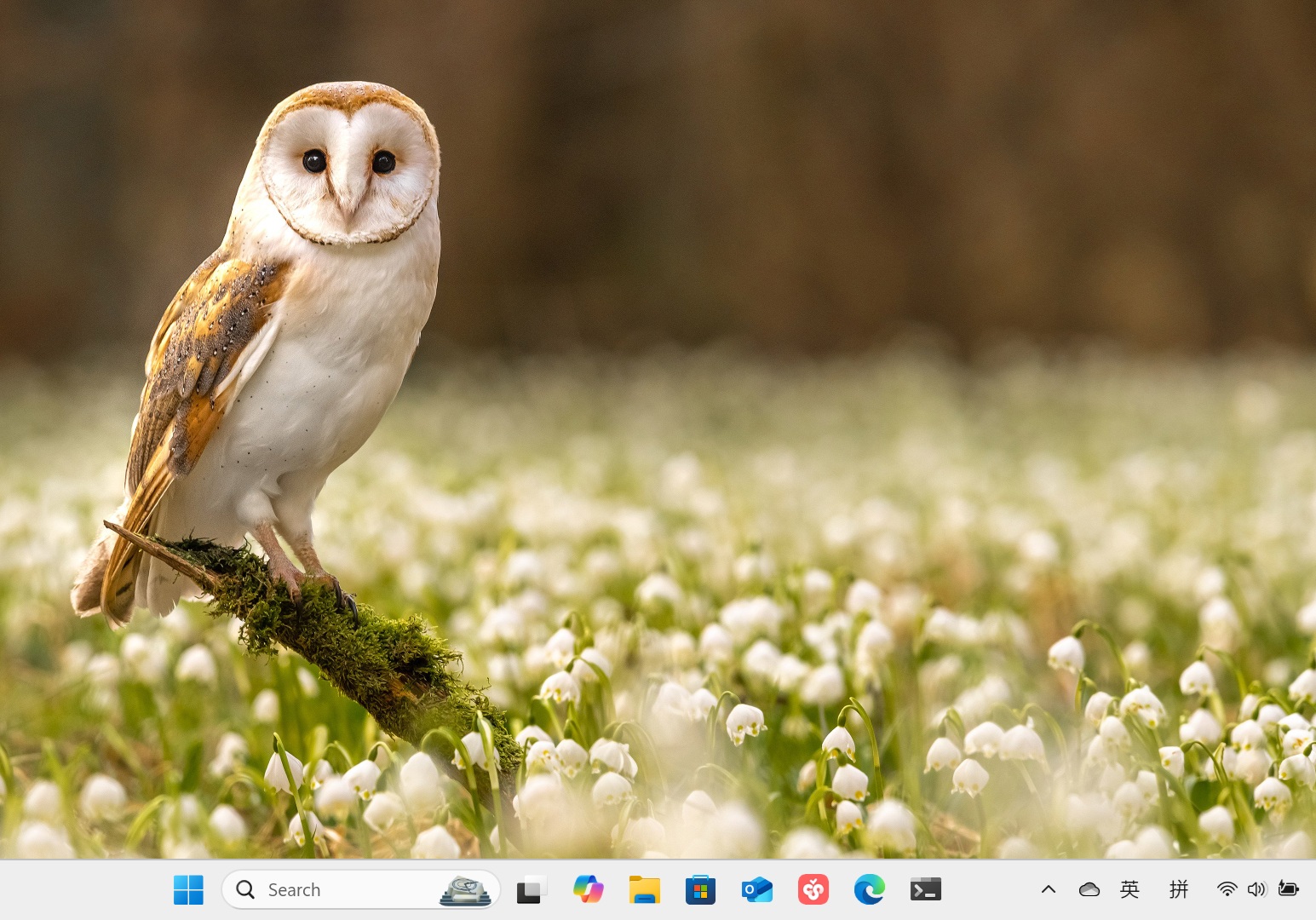Image resolution: width=1316 pixels, height=920 pixels.
Task: Open the Windows Start menu
Action: 188,890
